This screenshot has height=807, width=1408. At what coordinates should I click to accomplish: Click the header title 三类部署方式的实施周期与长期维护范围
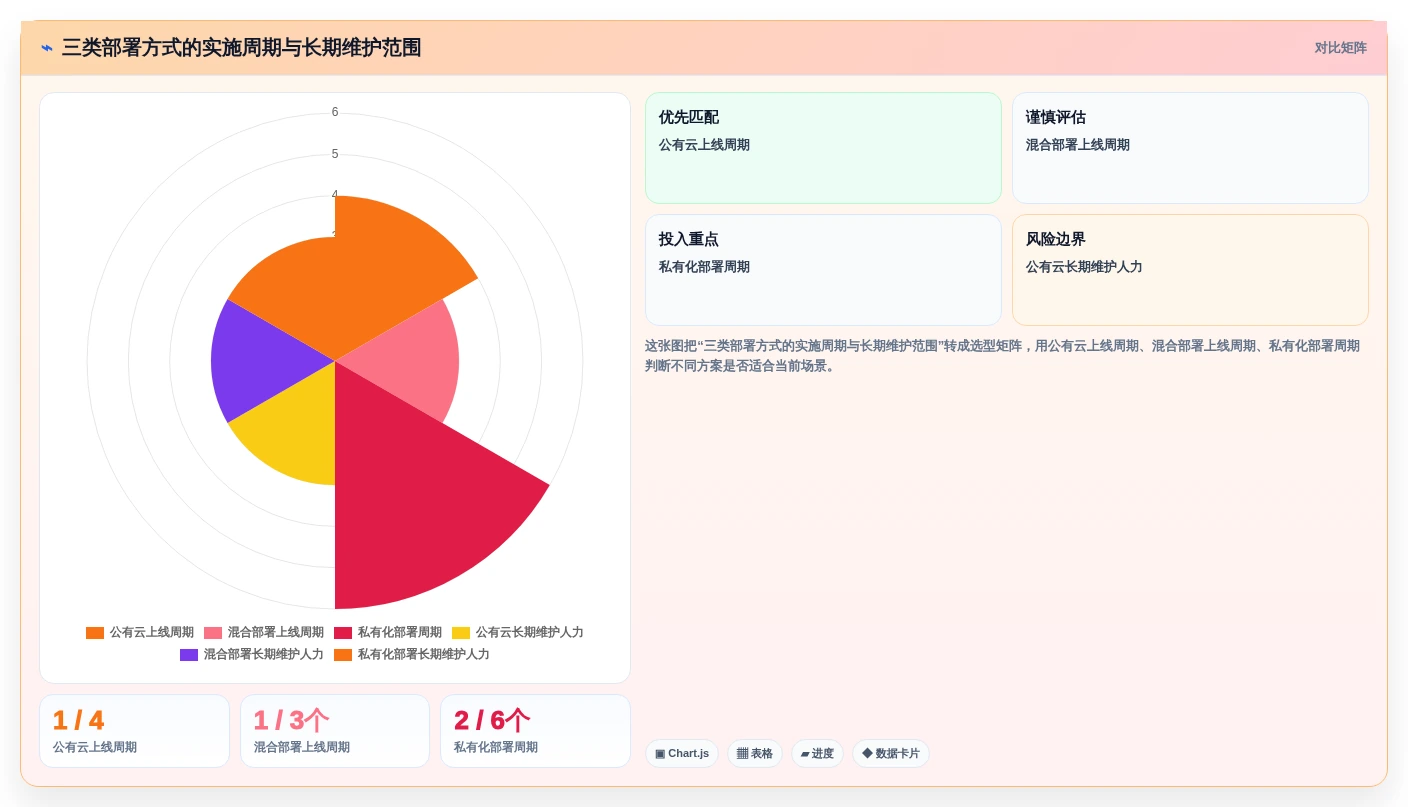click(x=241, y=48)
